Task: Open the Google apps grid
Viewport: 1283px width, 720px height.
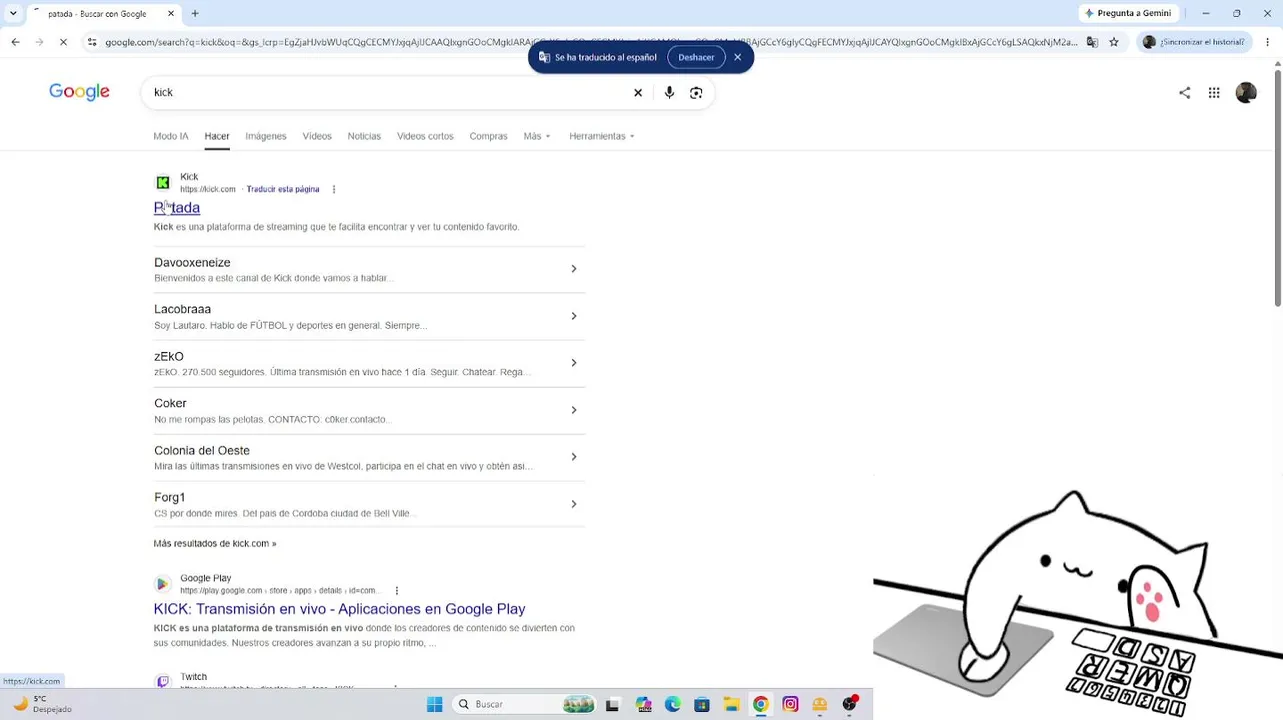Action: 1214,93
